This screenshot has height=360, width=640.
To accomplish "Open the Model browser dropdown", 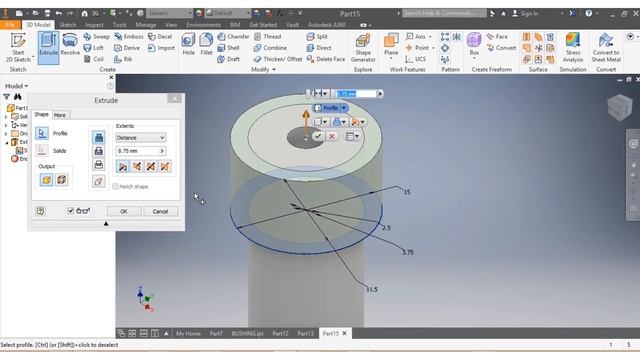I will coord(16,86).
